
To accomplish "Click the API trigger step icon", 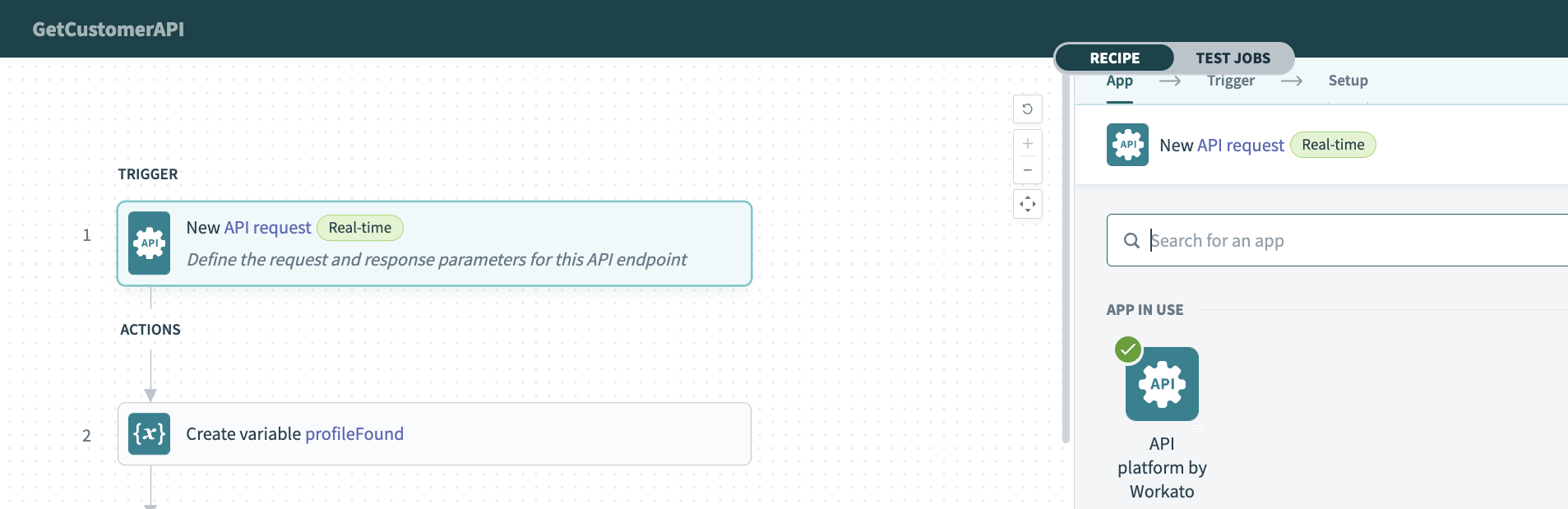I will [149, 243].
